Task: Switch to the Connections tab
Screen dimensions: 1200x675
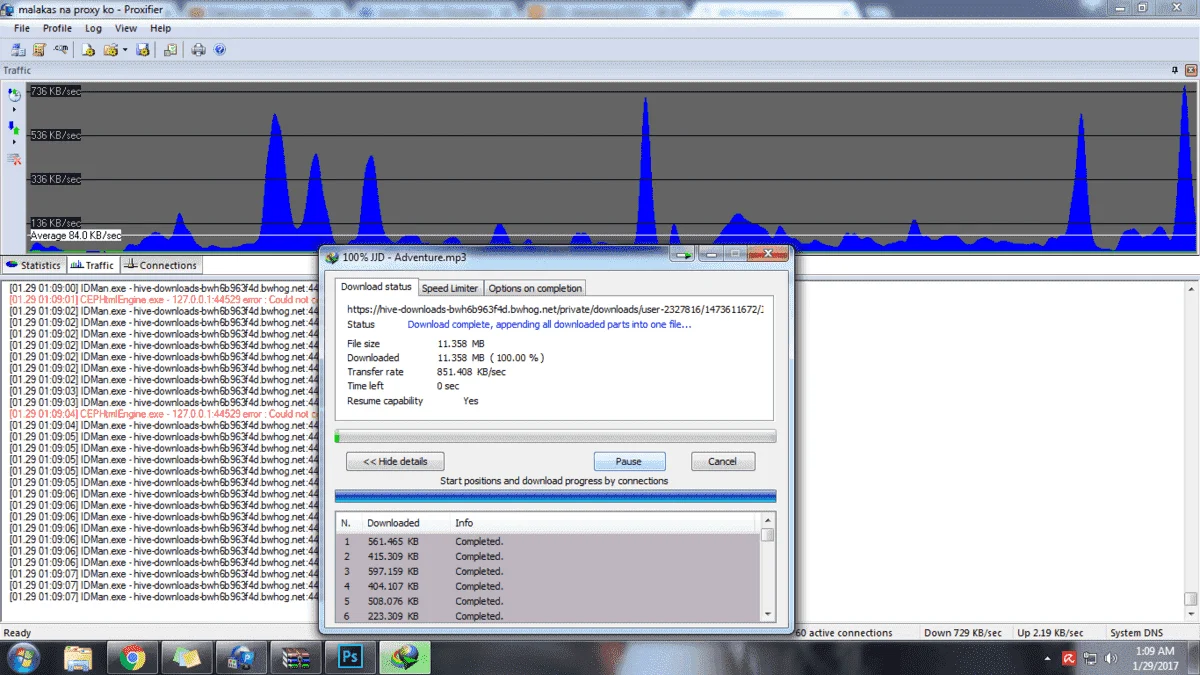Action: tap(161, 265)
